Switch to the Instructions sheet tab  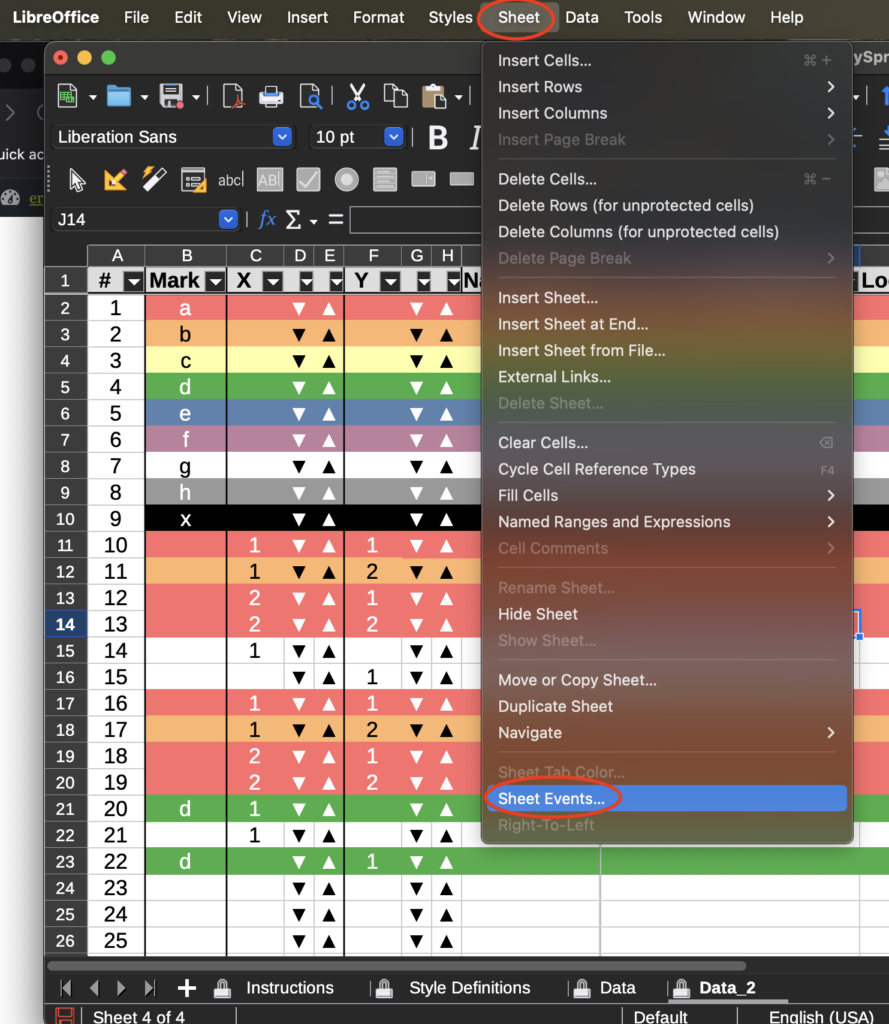coord(291,988)
